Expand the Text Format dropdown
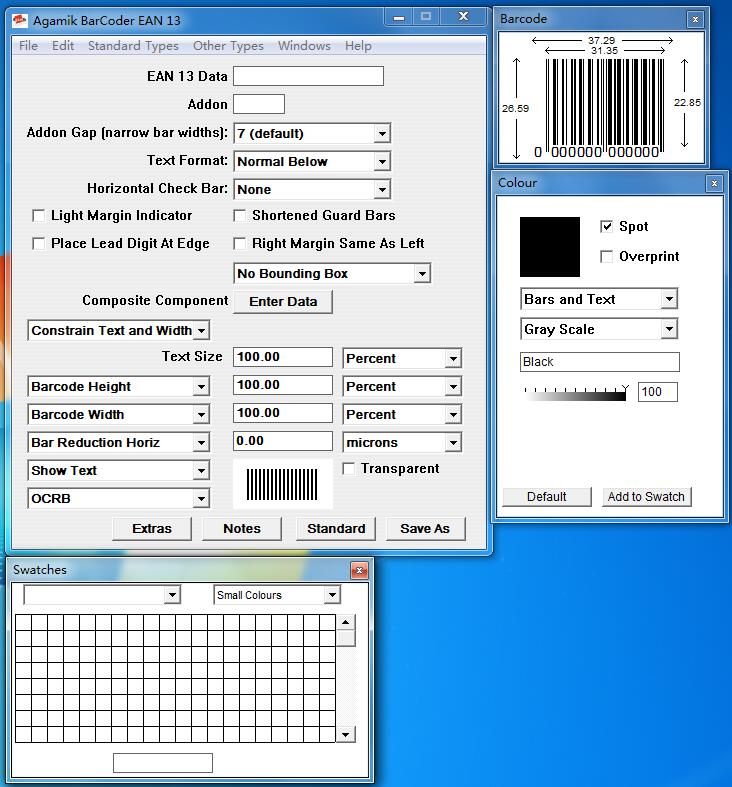 pyautogui.click(x=382, y=162)
